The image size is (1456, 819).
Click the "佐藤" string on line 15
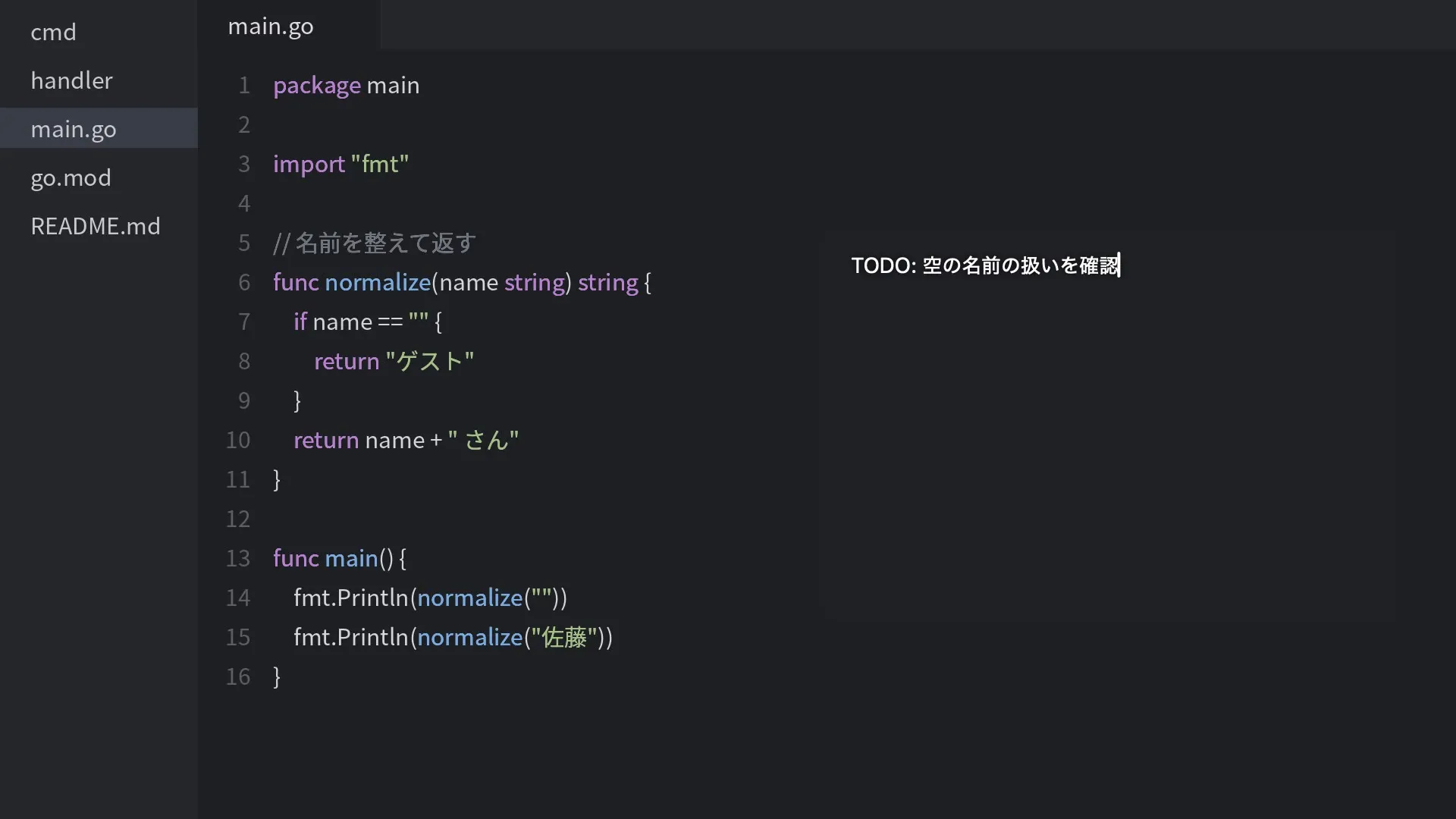click(x=563, y=637)
